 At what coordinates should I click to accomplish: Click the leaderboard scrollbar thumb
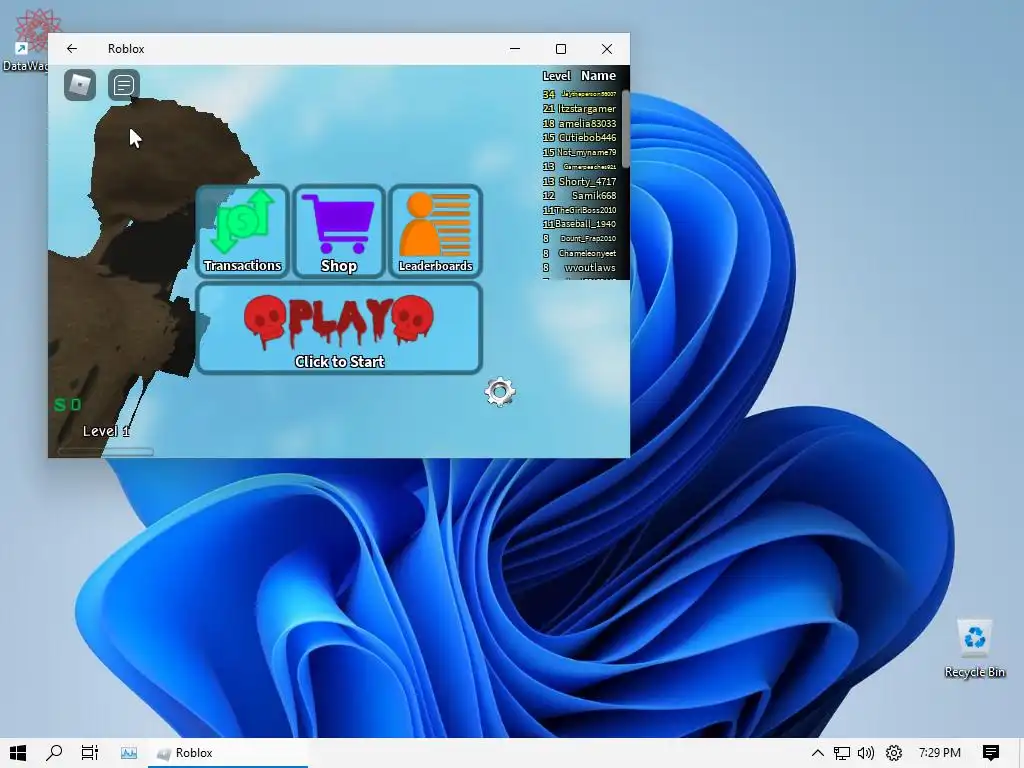click(626, 129)
